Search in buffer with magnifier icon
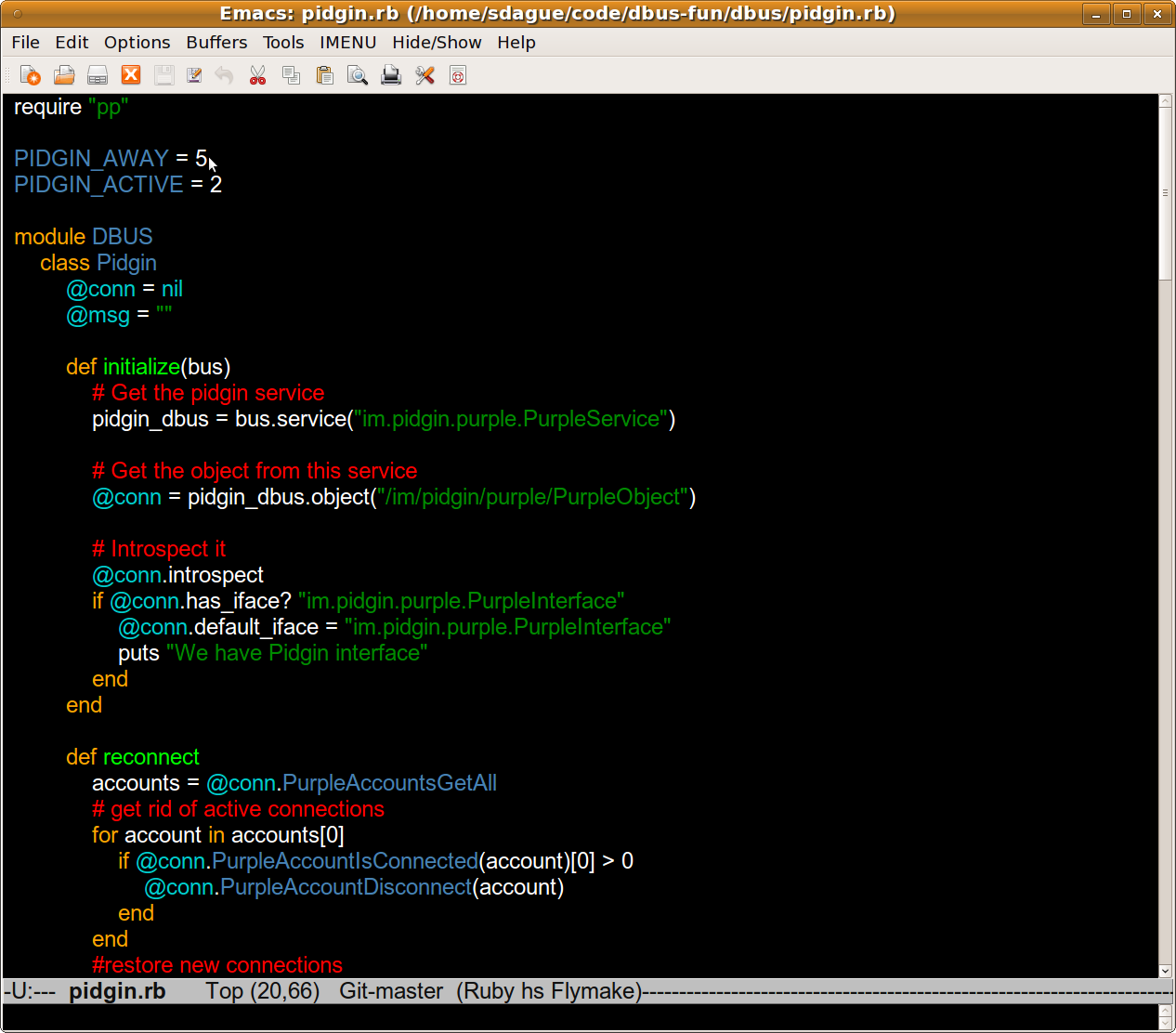This screenshot has width=1176, height=1033. [x=358, y=75]
